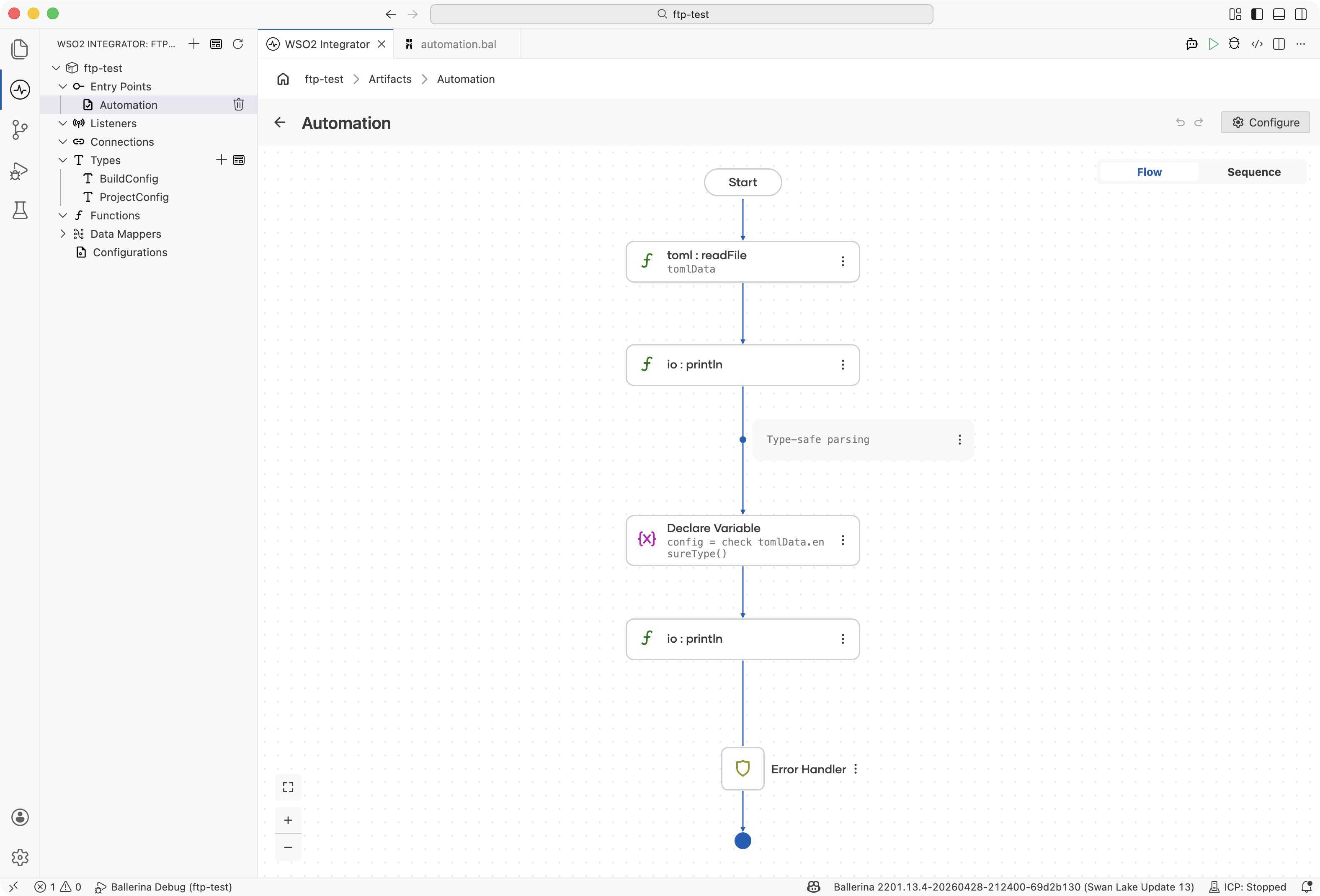
Task: Click the home icon in breadcrumb
Action: coord(283,79)
